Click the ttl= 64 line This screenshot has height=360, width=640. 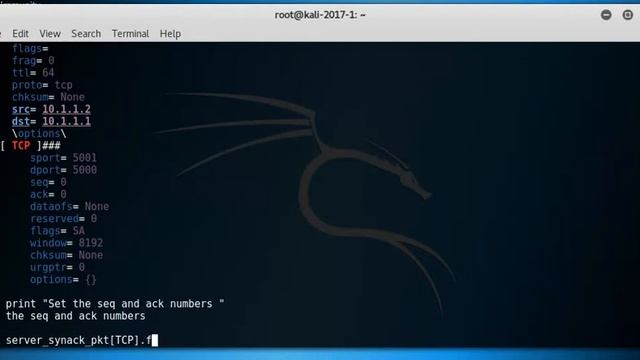33,73
